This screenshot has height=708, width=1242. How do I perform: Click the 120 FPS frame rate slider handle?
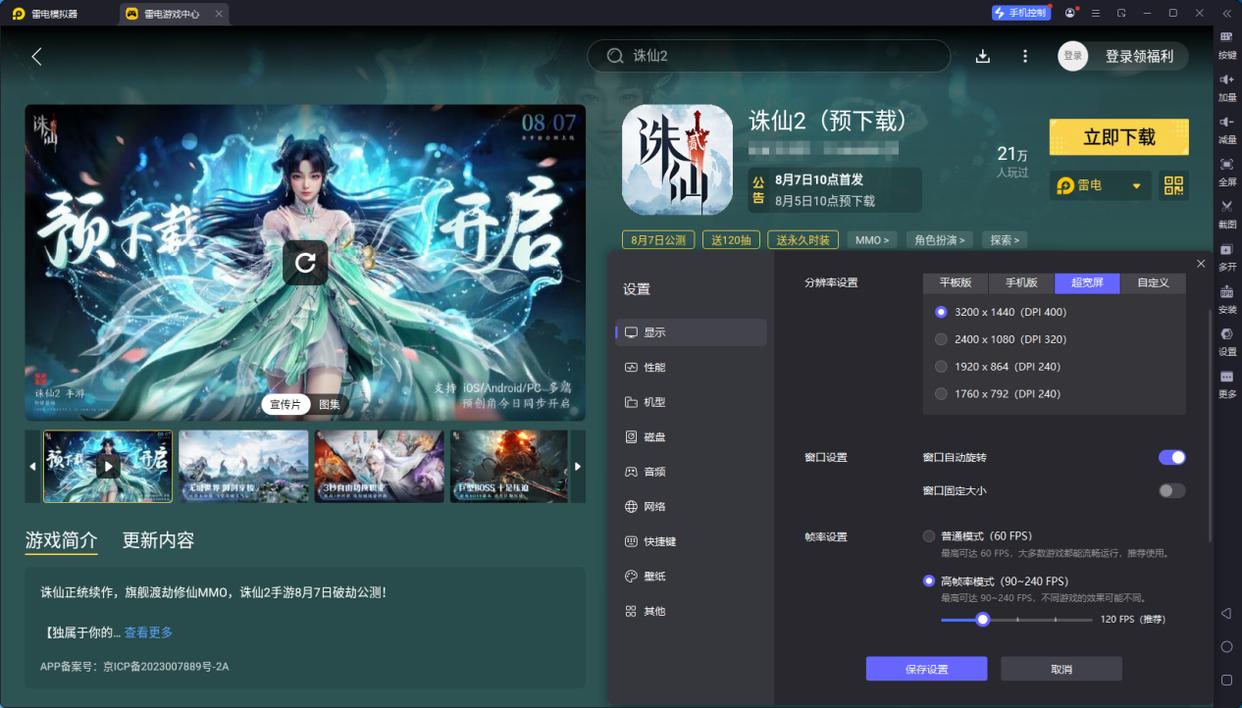(x=982, y=620)
